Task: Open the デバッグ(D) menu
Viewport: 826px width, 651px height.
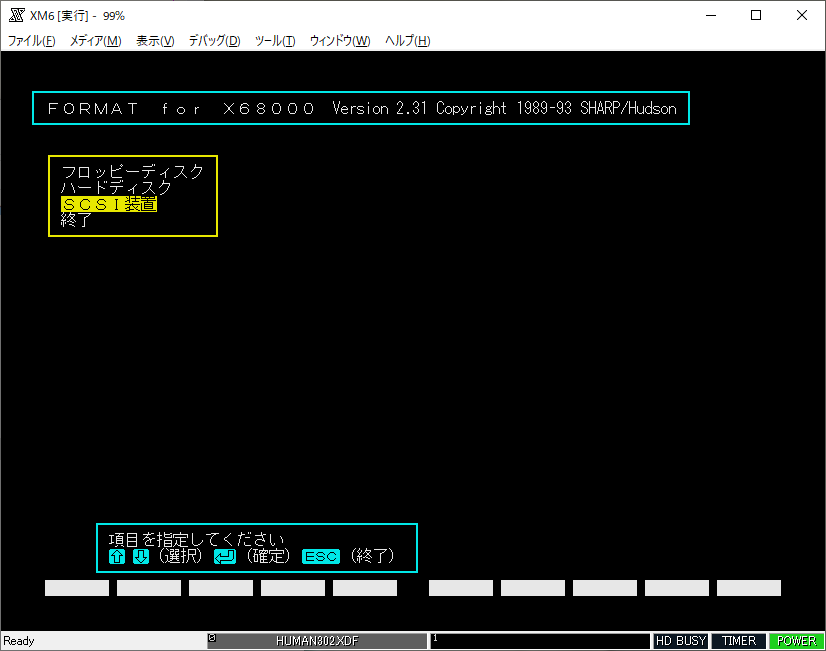Action: tap(214, 41)
